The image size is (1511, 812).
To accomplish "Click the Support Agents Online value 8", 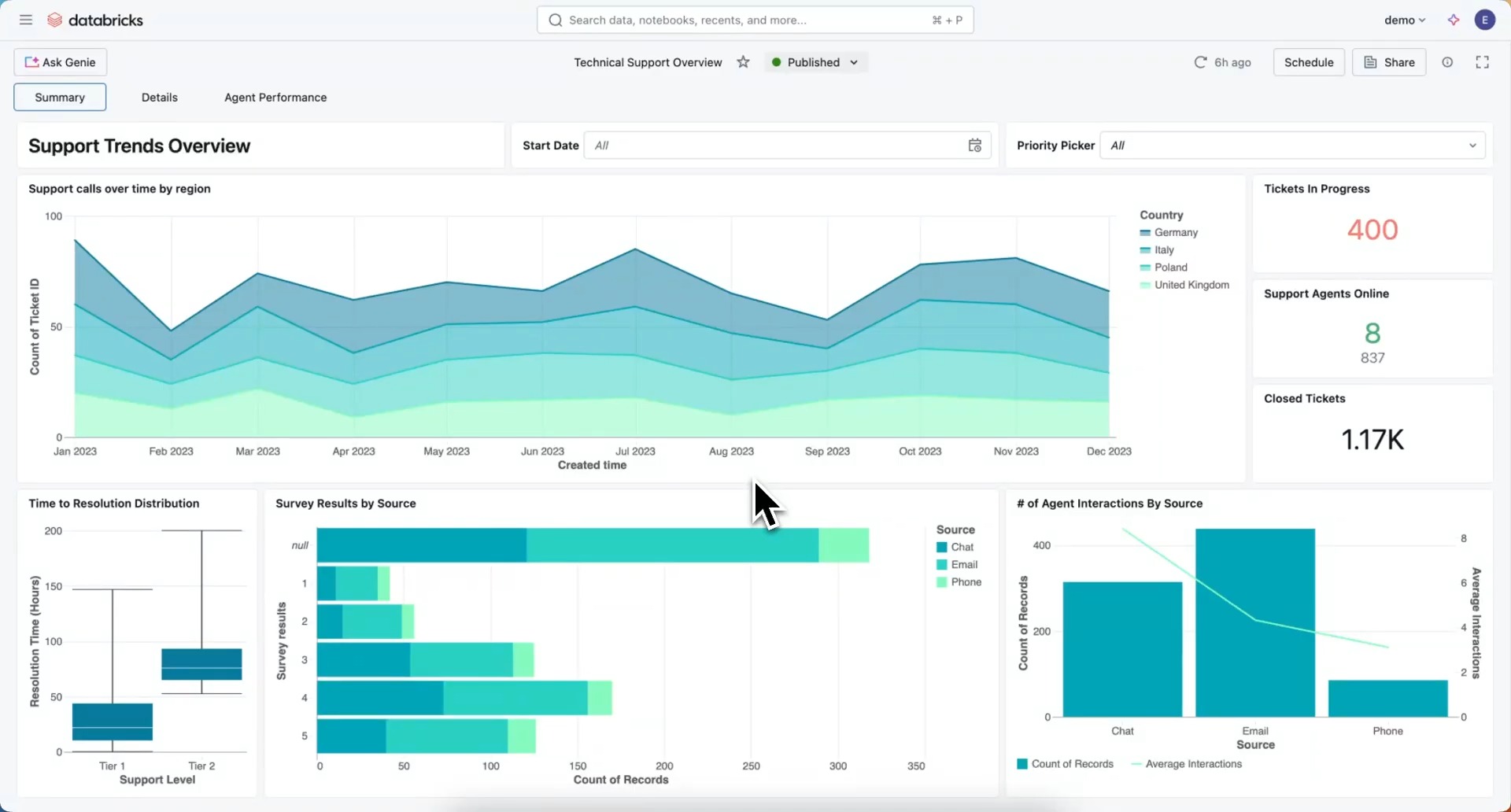I will (x=1372, y=333).
